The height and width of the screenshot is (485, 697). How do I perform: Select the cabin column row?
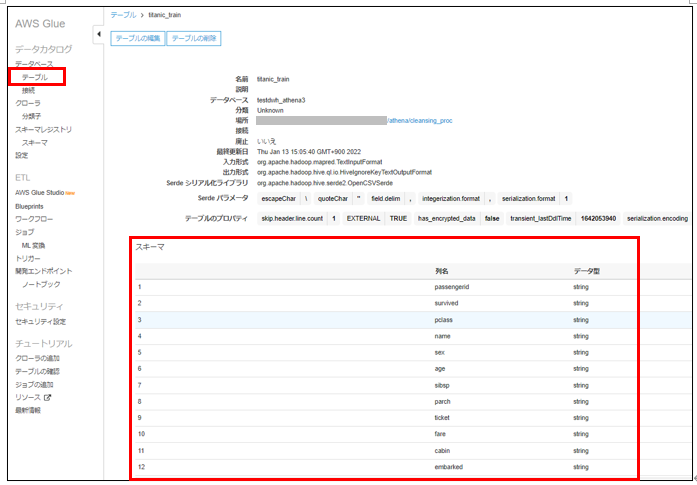(x=413, y=451)
